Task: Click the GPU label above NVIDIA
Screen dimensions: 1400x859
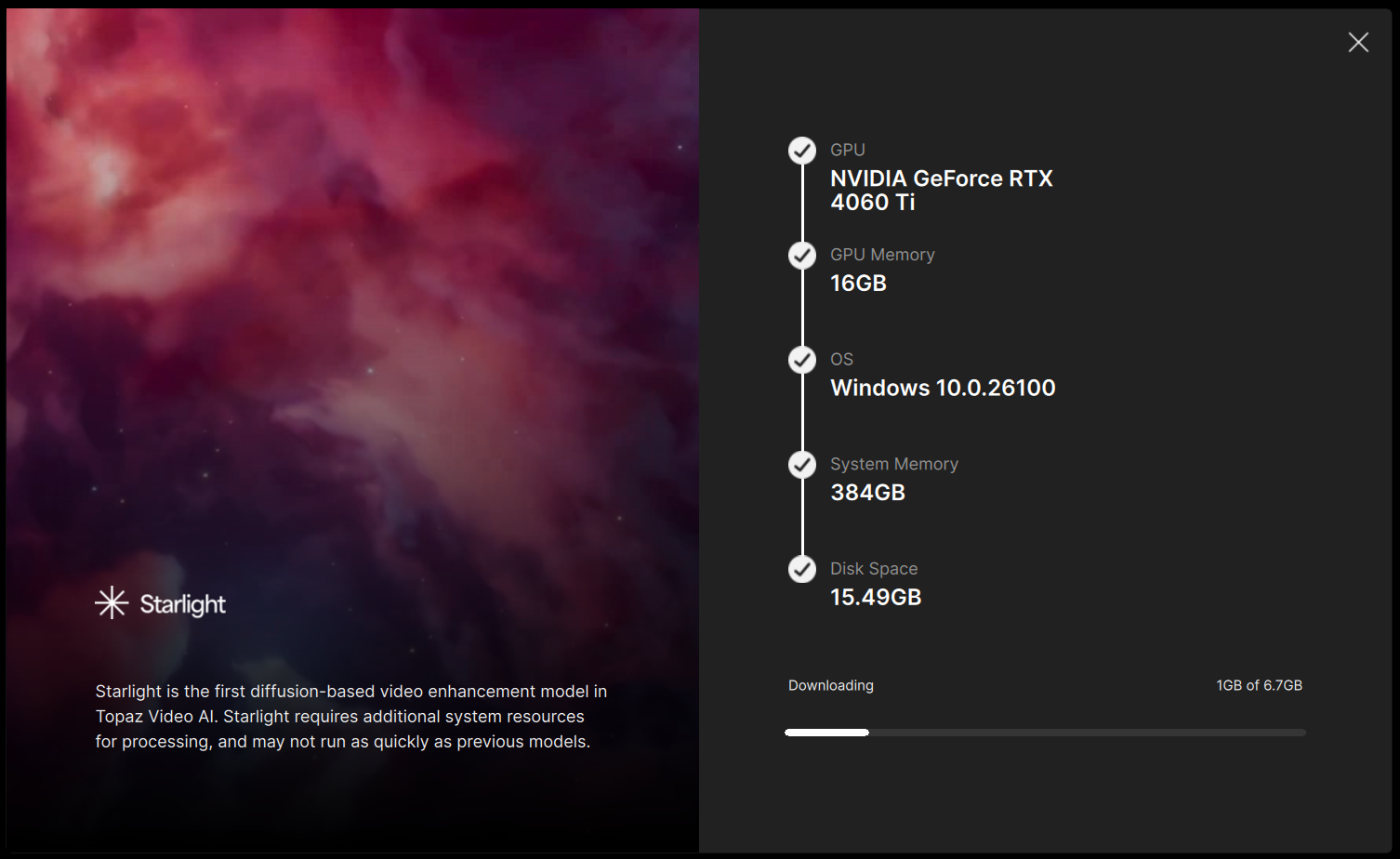Action: (x=848, y=151)
